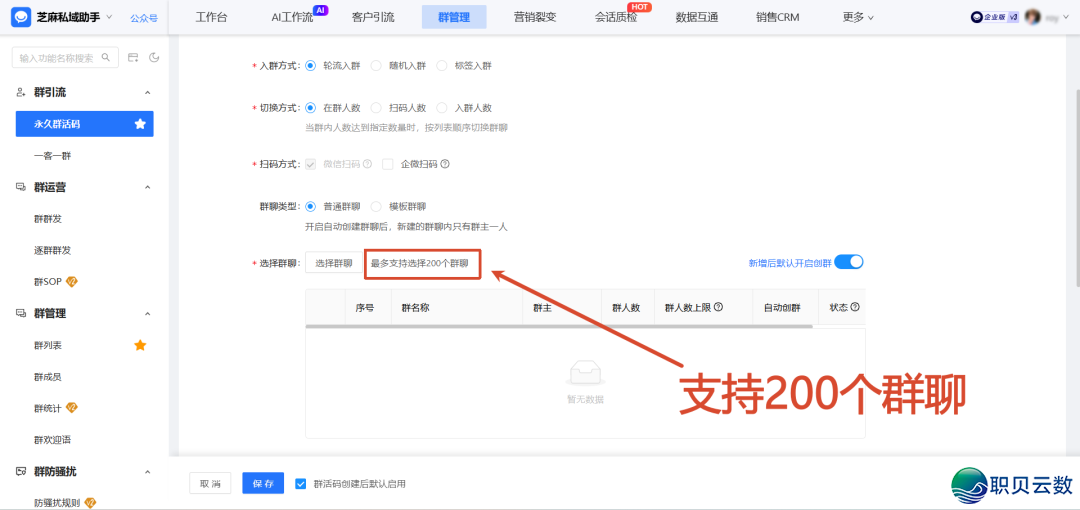Switch to 销售CRM tab
Screen dimensions: 1080x510
click(x=778, y=18)
